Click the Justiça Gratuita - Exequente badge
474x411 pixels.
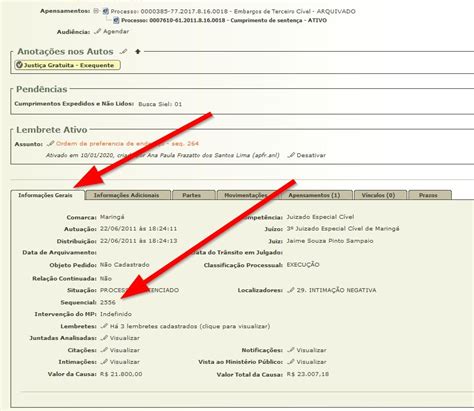[x=67, y=65]
